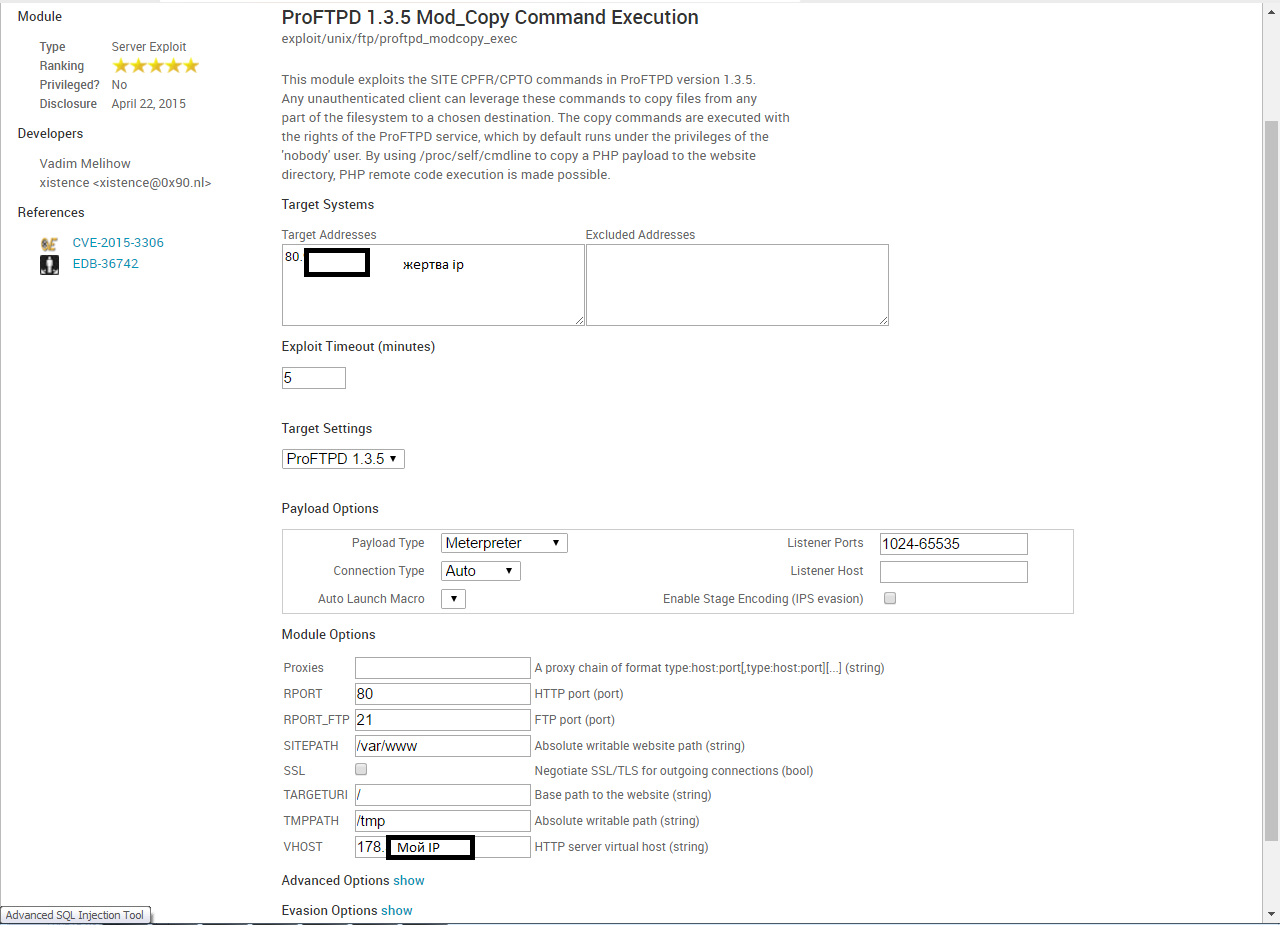The width and height of the screenshot is (1280, 925).
Task: Focus the TARGETURI input field
Action: coord(442,795)
